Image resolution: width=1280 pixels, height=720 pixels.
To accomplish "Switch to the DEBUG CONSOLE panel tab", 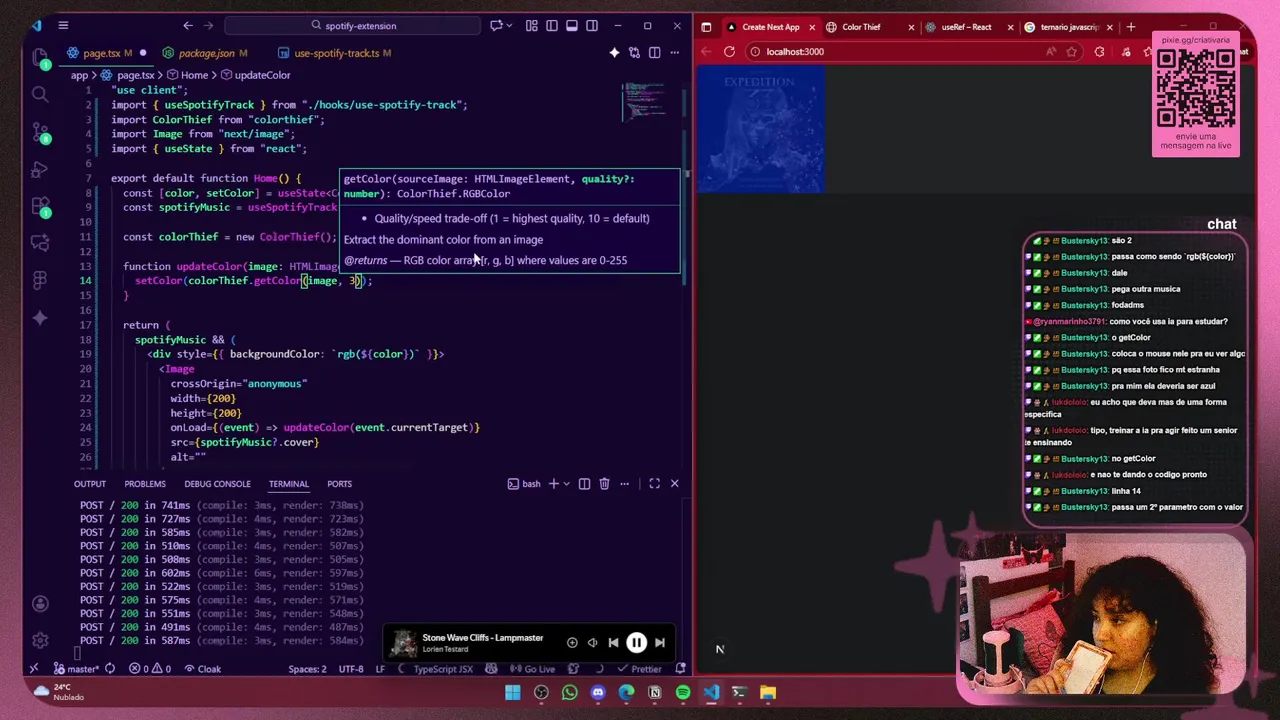I will point(217,484).
